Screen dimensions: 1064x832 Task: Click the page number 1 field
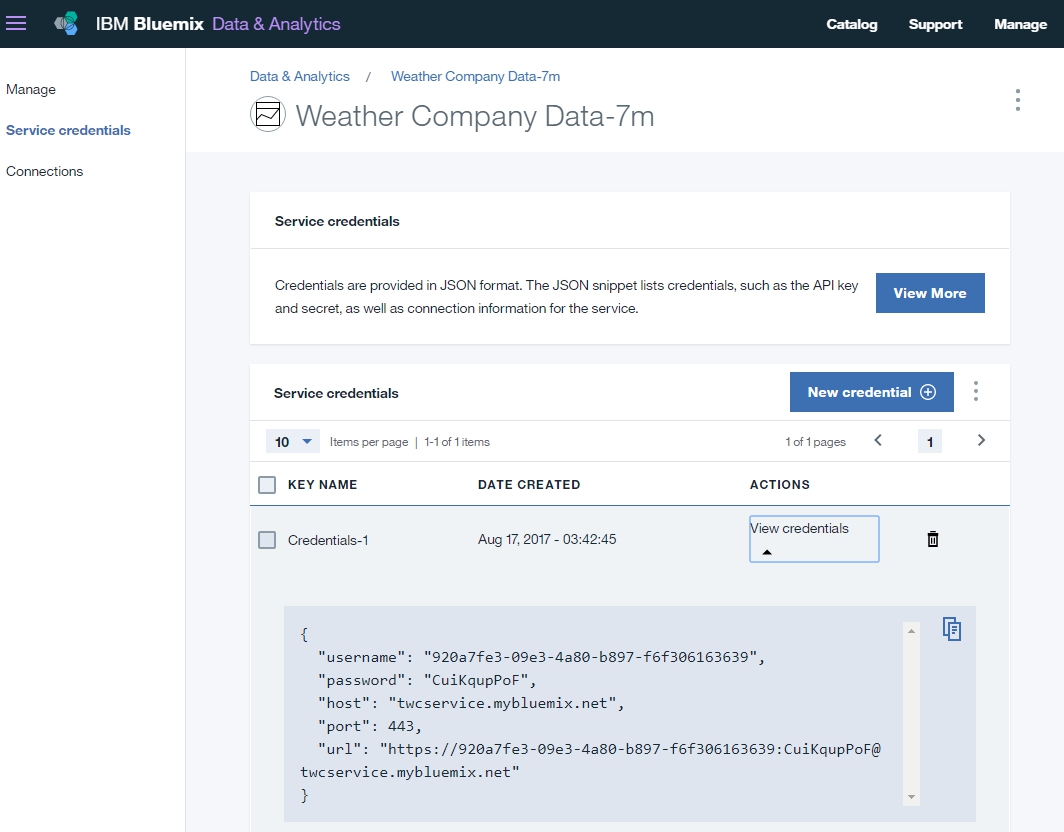[x=930, y=442]
